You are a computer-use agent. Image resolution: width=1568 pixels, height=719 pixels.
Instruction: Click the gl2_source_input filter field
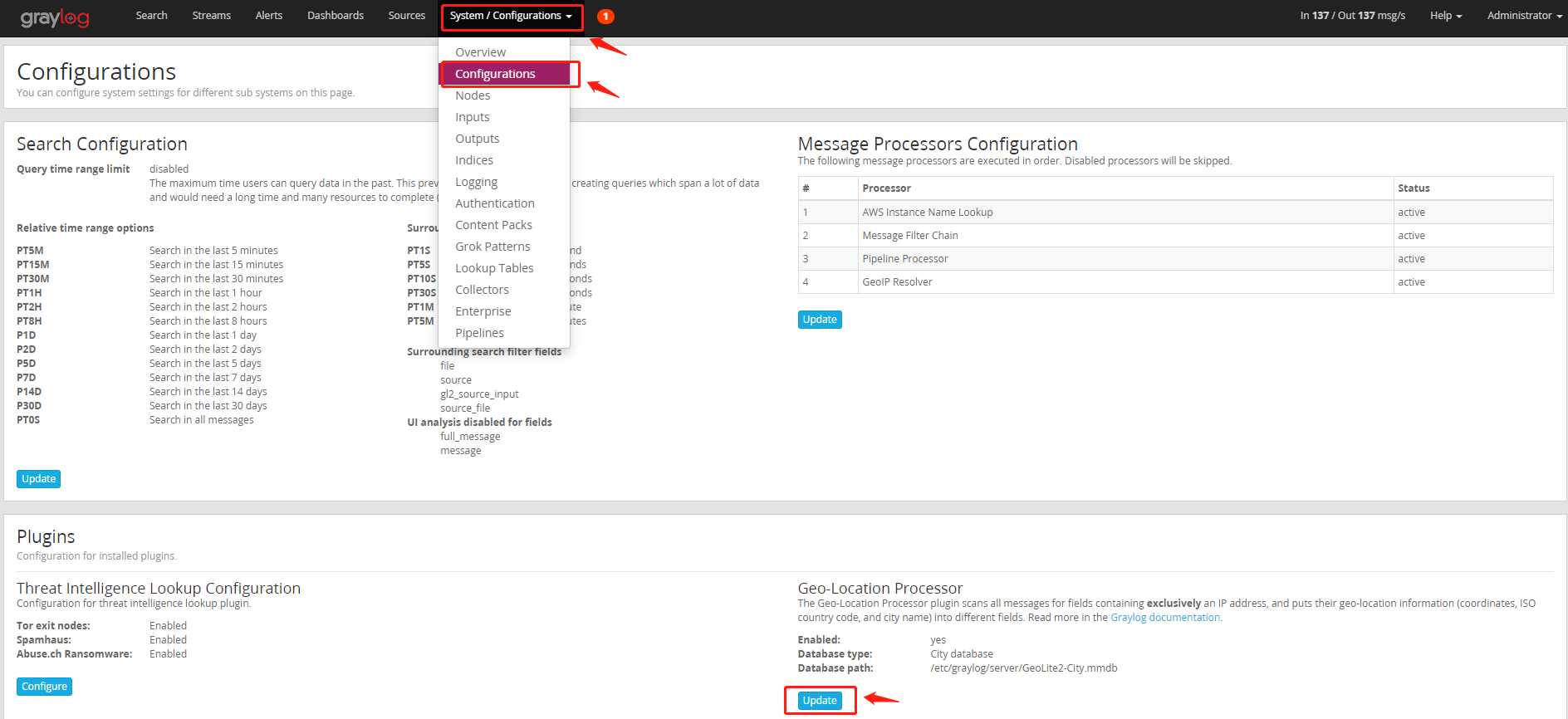click(479, 394)
